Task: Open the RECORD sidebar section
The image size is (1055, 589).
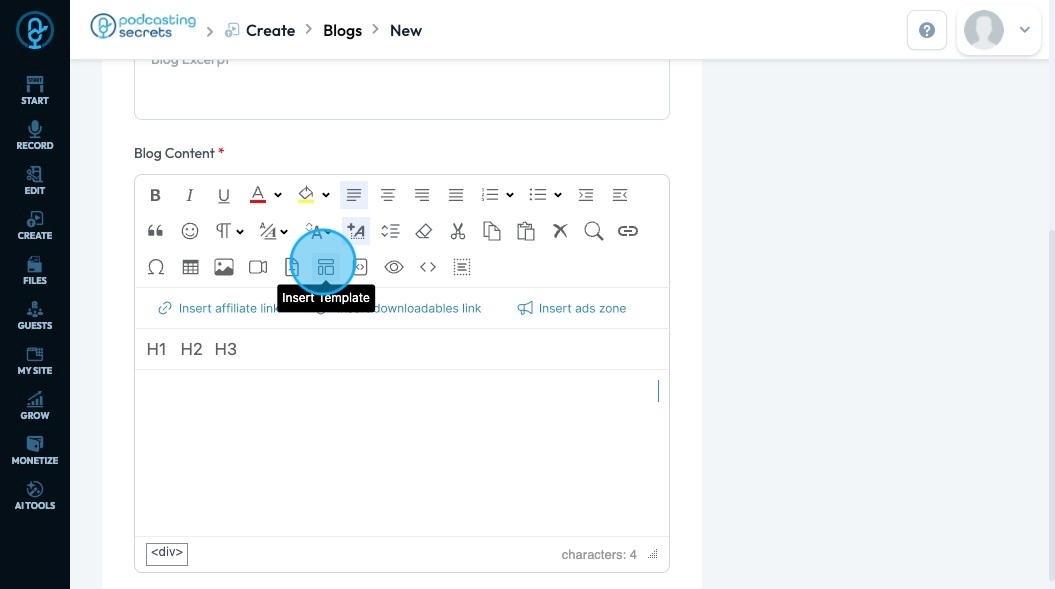Action: [x=35, y=136]
